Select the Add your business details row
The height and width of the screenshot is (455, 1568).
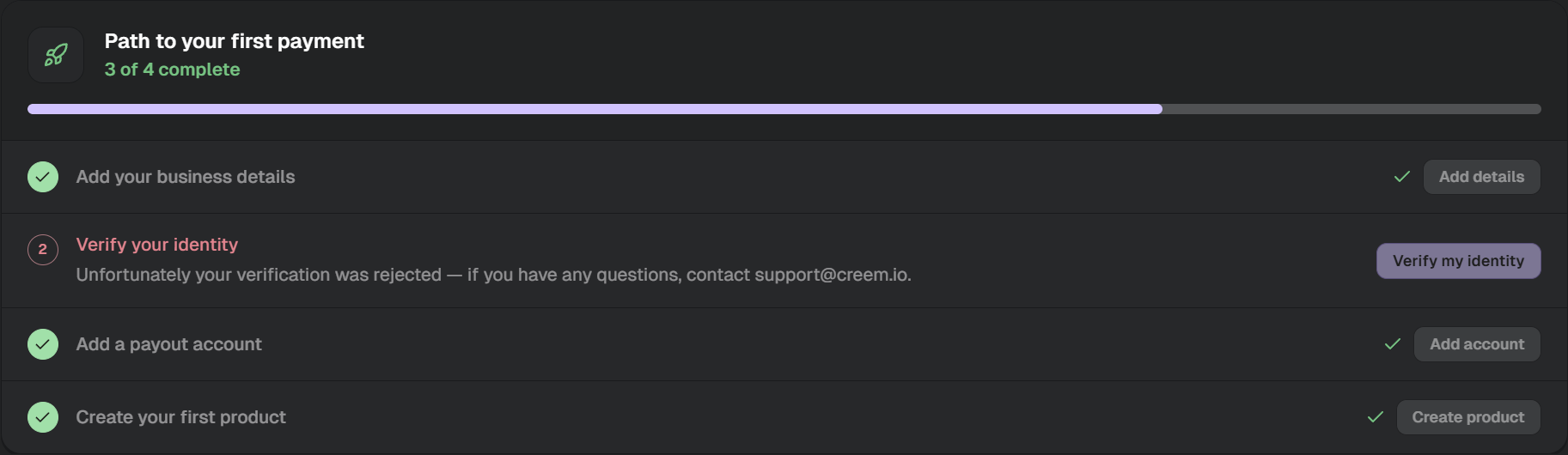(x=784, y=177)
